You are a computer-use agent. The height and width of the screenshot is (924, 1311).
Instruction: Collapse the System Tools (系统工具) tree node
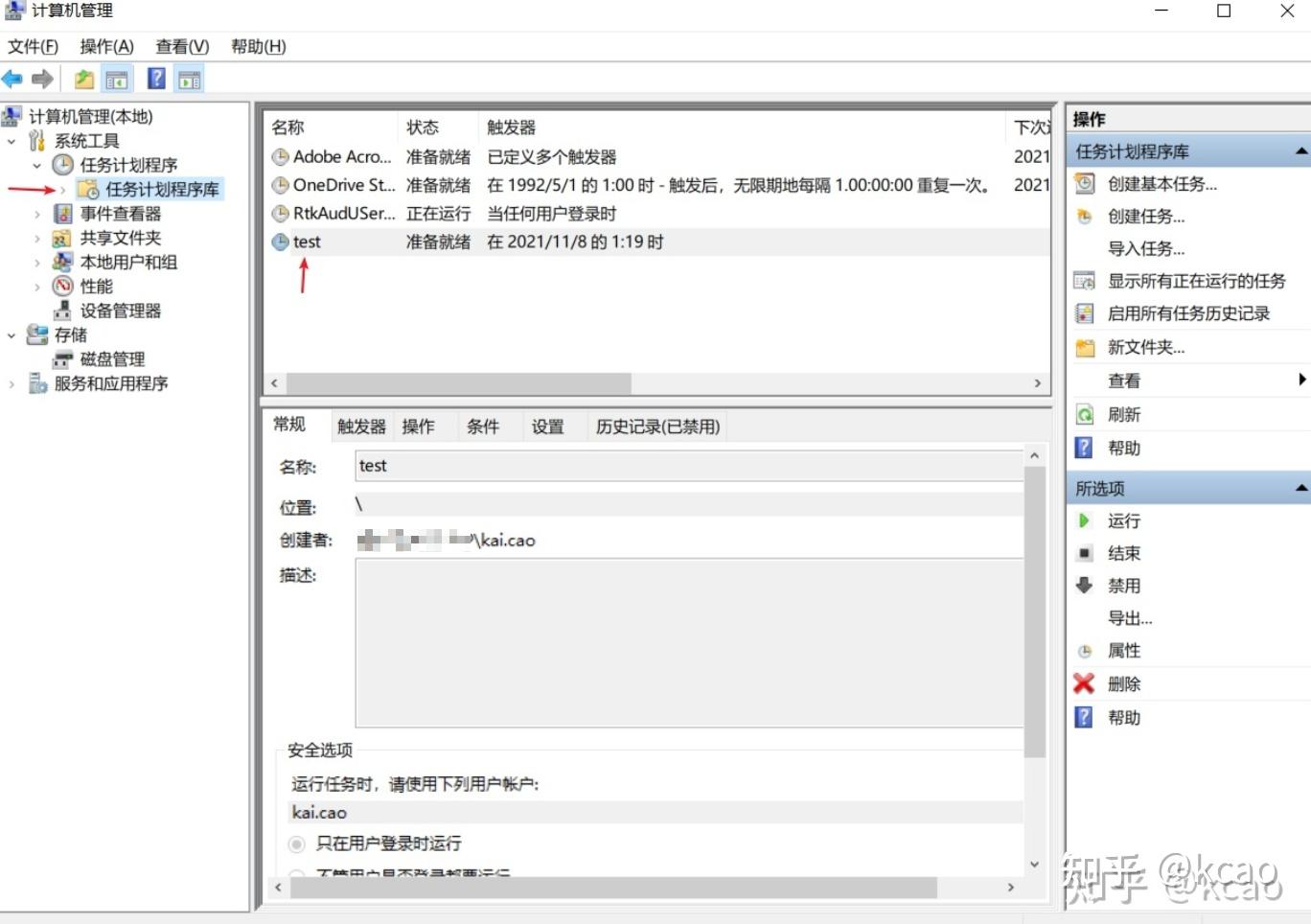click(x=11, y=141)
